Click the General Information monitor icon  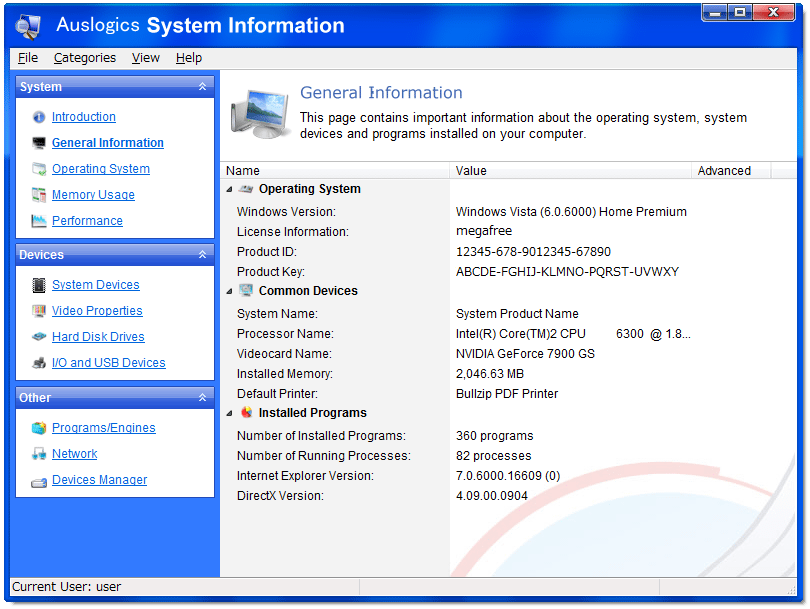[x=39, y=143]
